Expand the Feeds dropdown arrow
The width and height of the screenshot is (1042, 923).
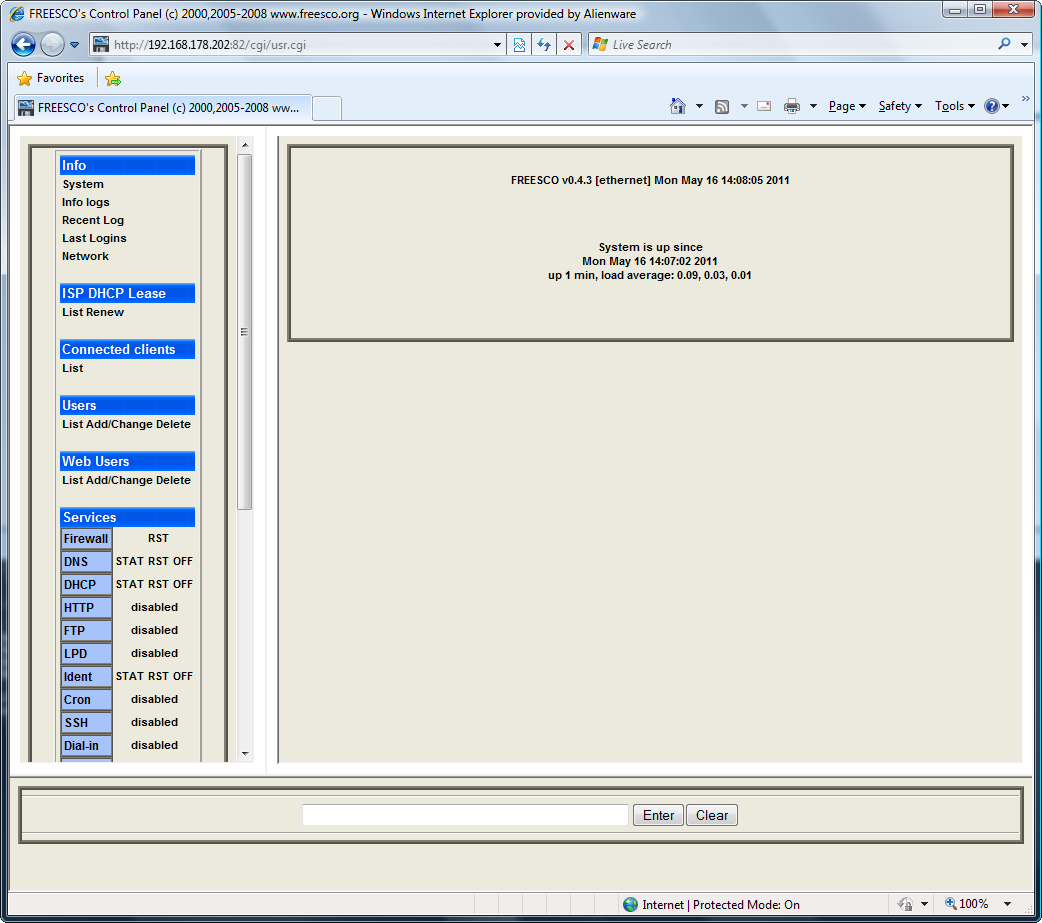[x=744, y=106]
